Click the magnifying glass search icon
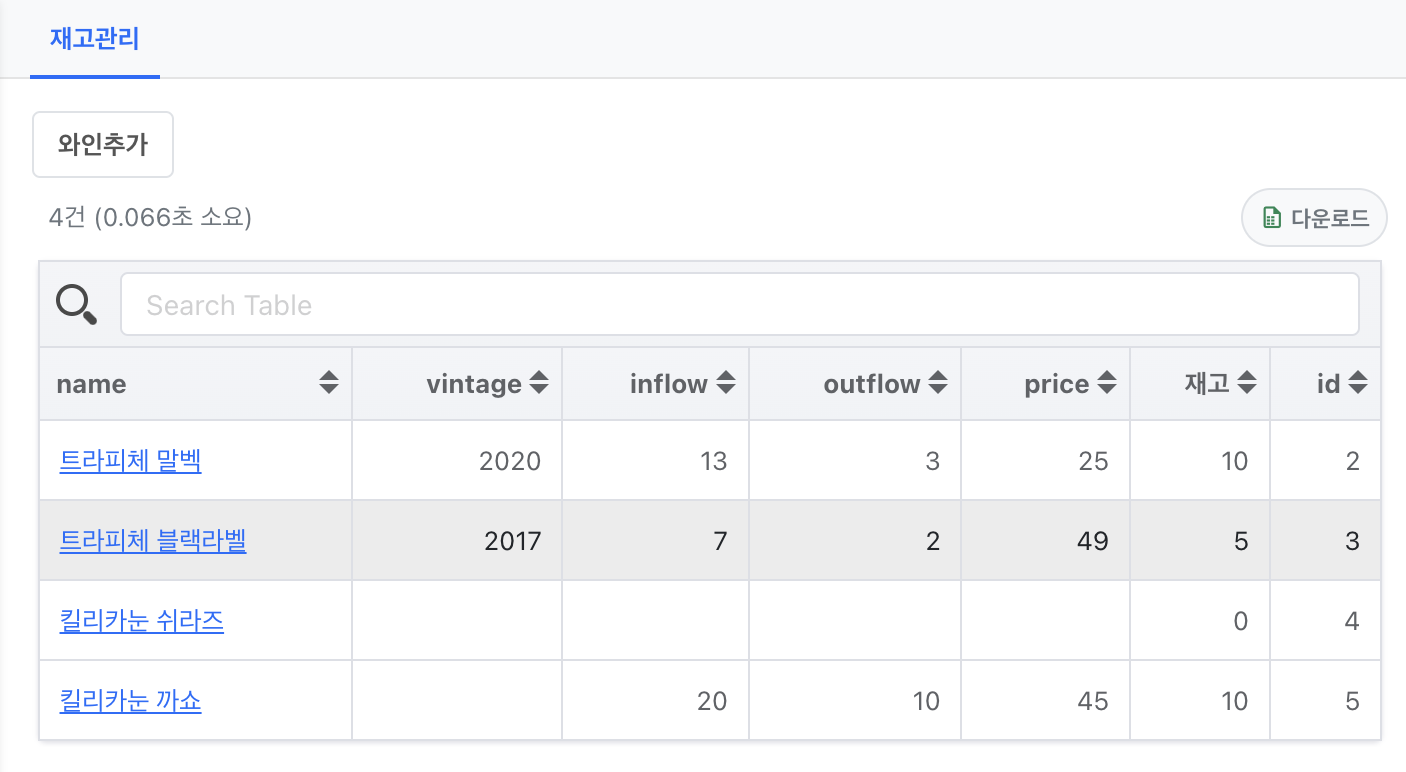Viewport: 1406px width, 772px height. [76, 304]
